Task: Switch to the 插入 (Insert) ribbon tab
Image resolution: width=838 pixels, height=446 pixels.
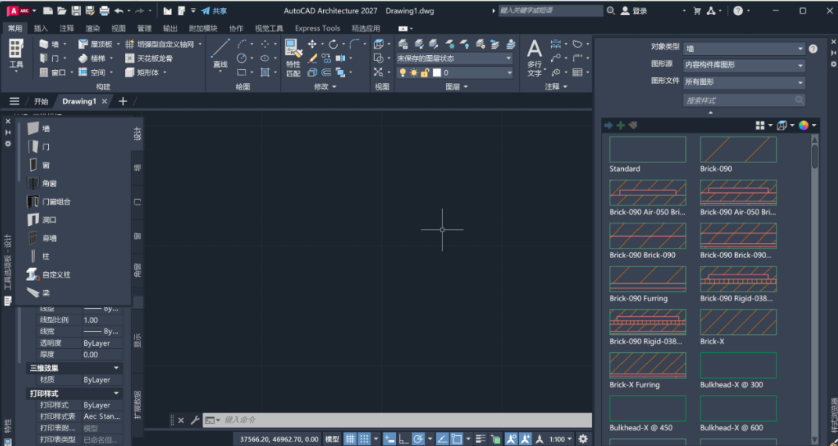Action: click(41, 29)
